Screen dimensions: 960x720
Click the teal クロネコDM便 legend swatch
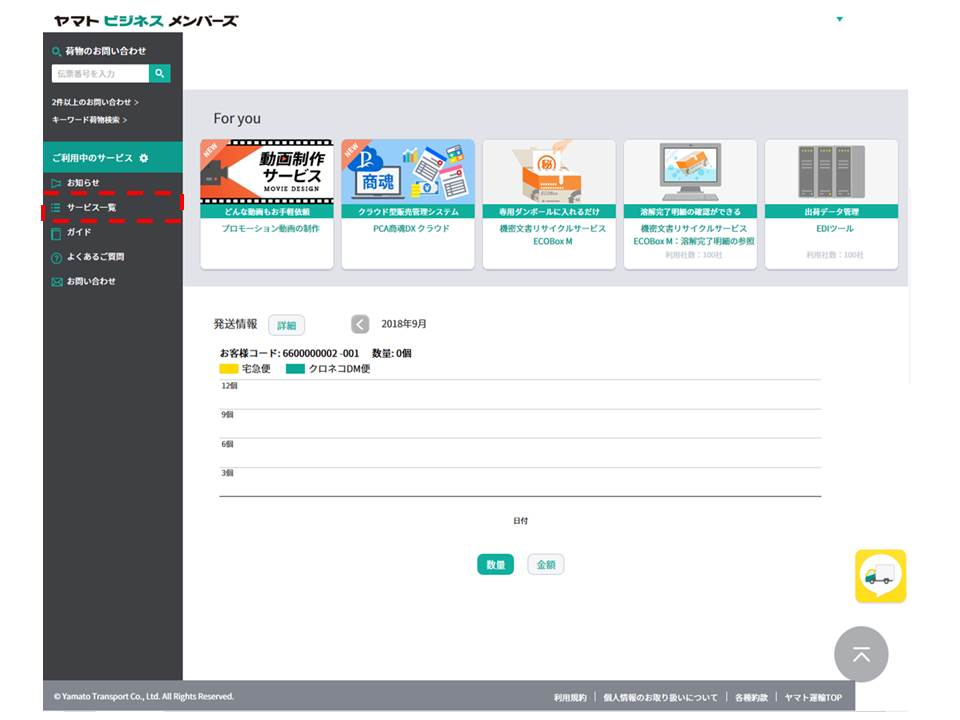tap(295, 369)
